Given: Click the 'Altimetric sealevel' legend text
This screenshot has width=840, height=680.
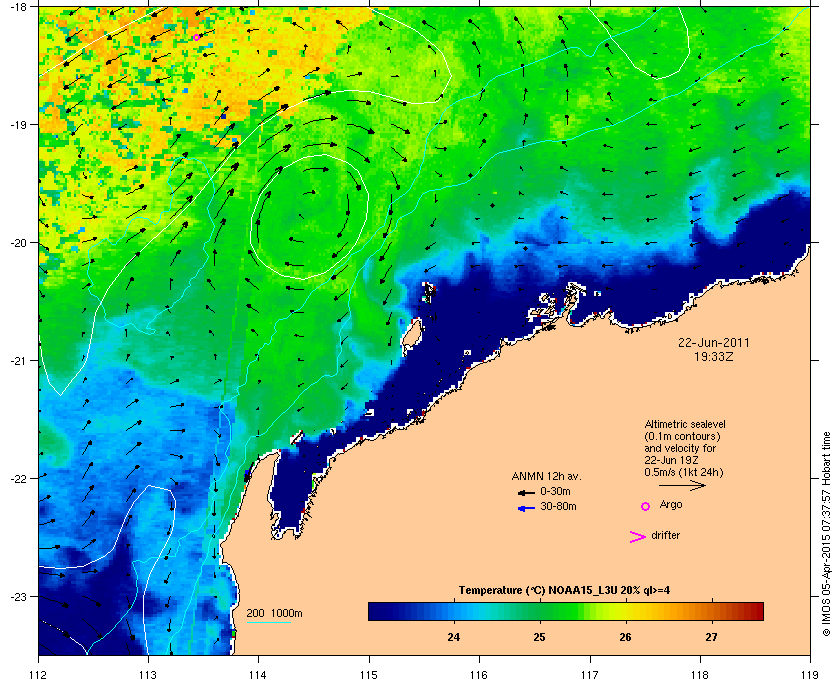Looking at the screenshot, I should point(685,424).
